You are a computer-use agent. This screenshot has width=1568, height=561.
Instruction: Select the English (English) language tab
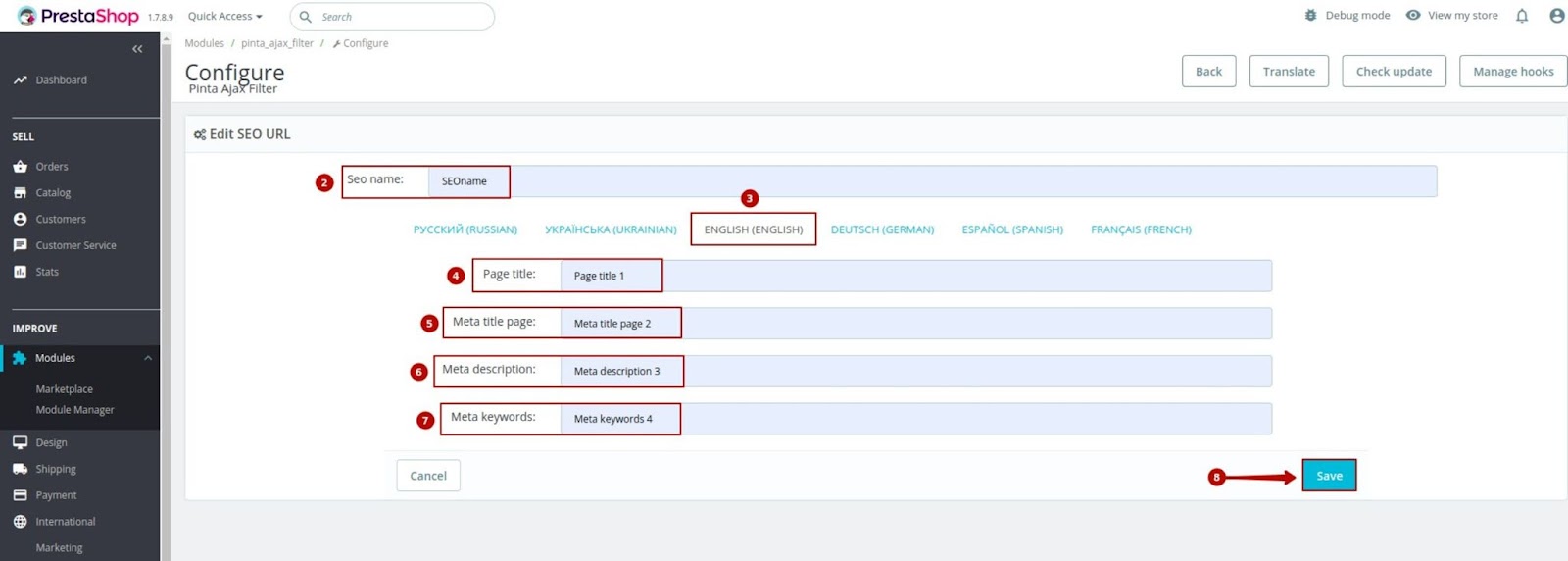click(753, 229)
